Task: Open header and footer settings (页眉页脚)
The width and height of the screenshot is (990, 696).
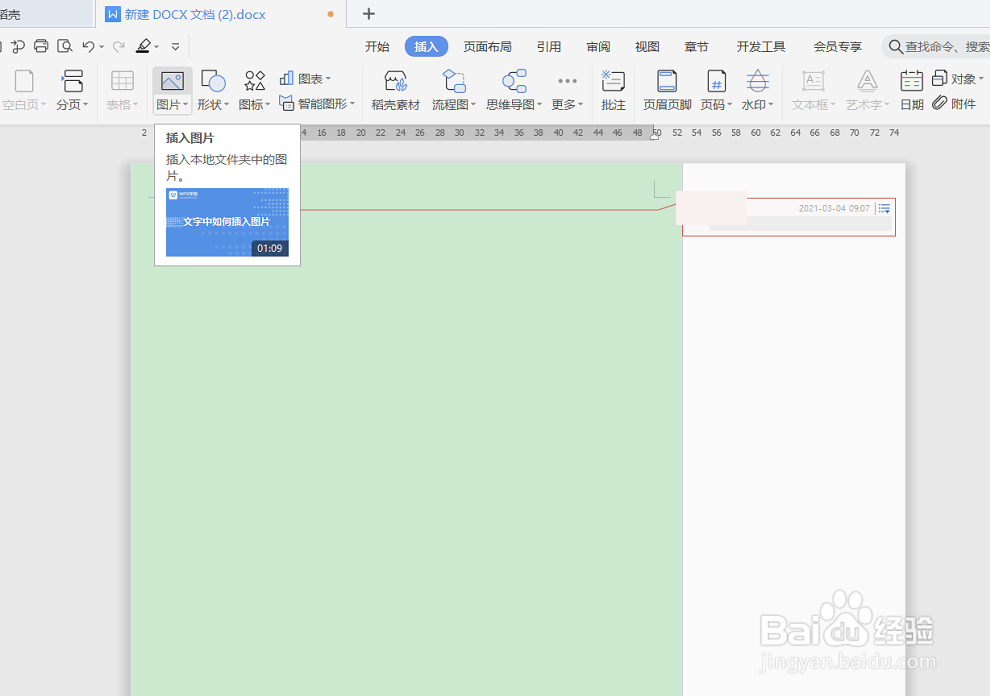Action: (x=665, y=90)
